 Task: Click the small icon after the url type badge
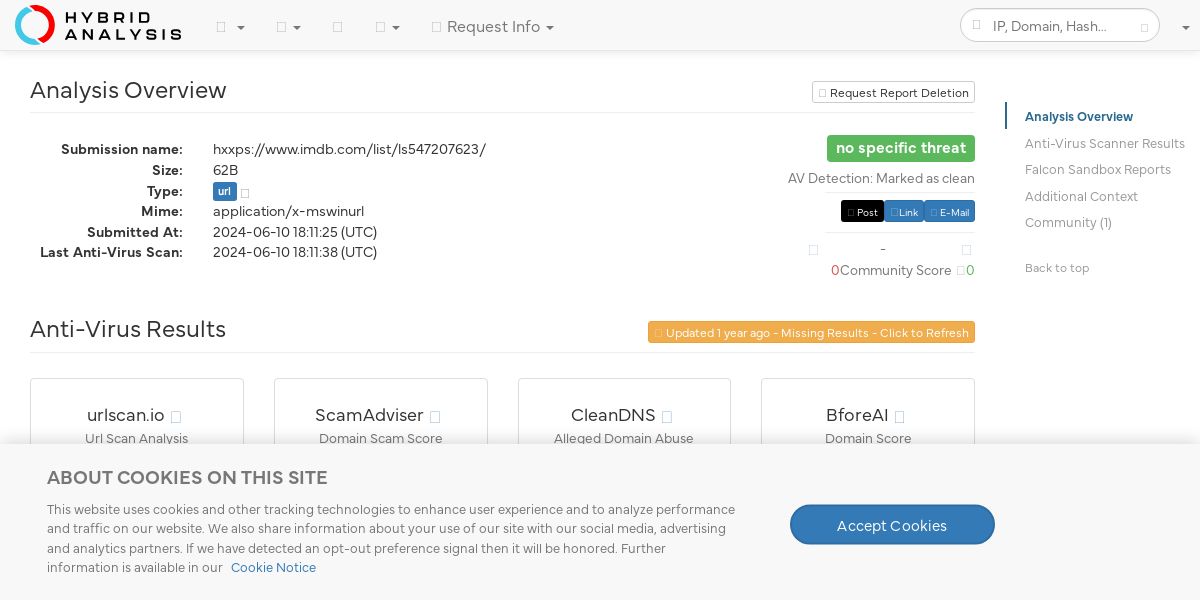point(245,193)
